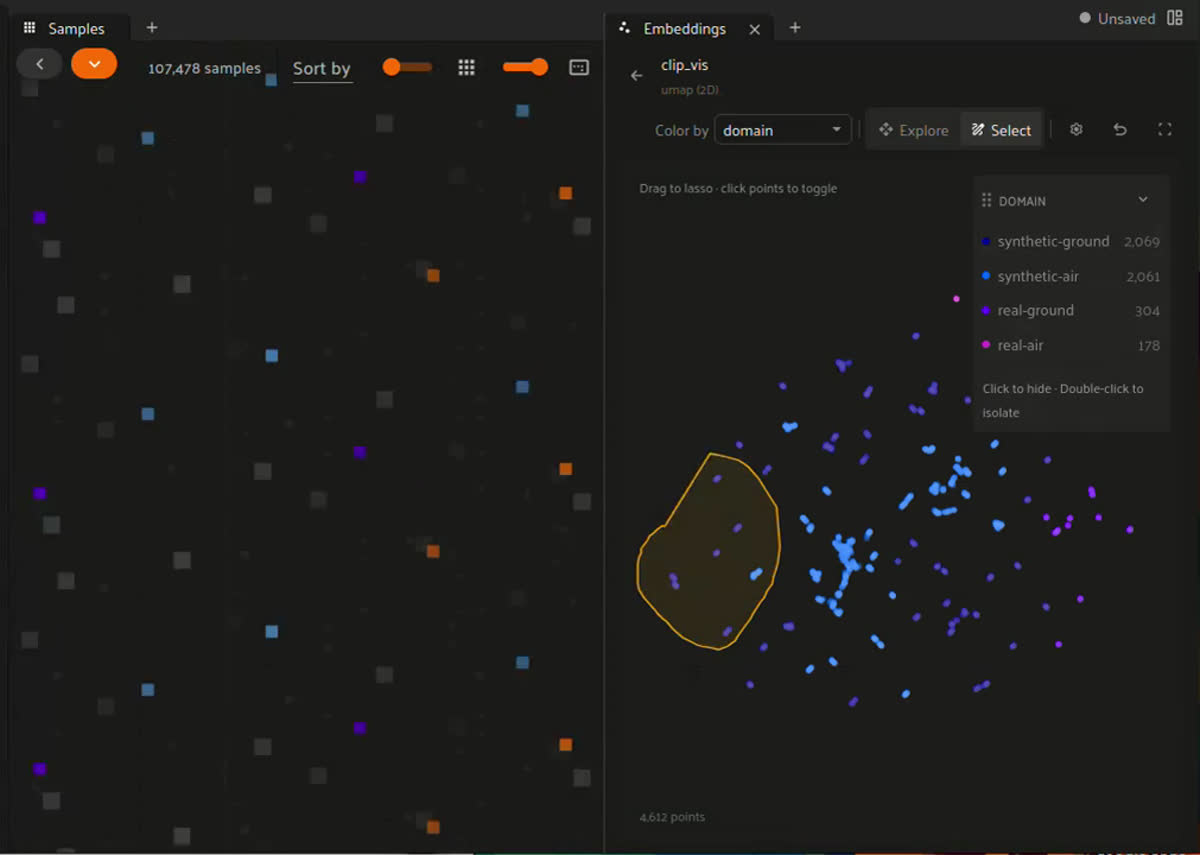Click the Embeddings tab scatter icon
This screenshot has width=1200, height=855.
click(x=624, y=28)
